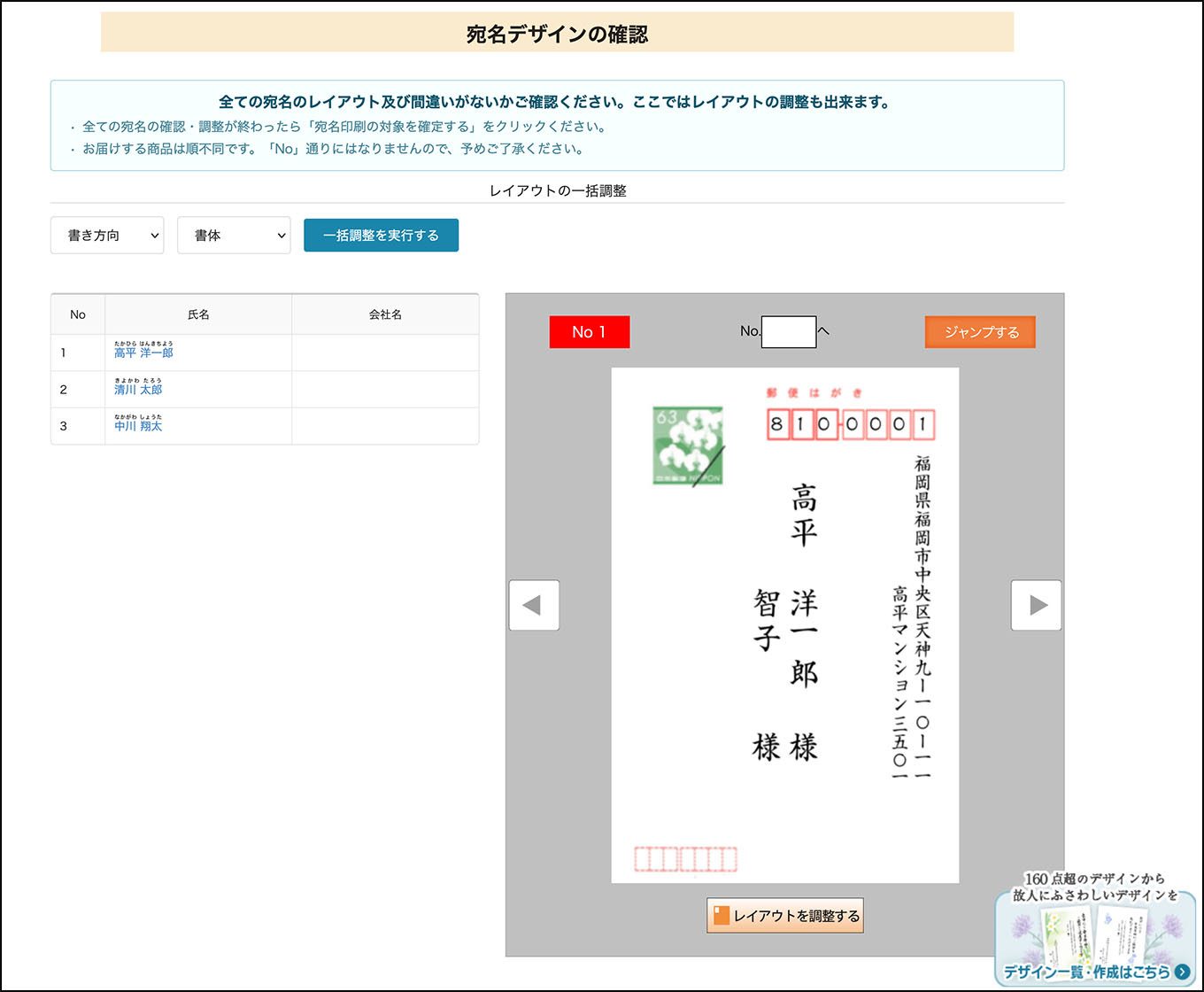Click the orange icon on レイアウトを調整する
Viewport: 1204px width, 992px height.
(722, 916)
